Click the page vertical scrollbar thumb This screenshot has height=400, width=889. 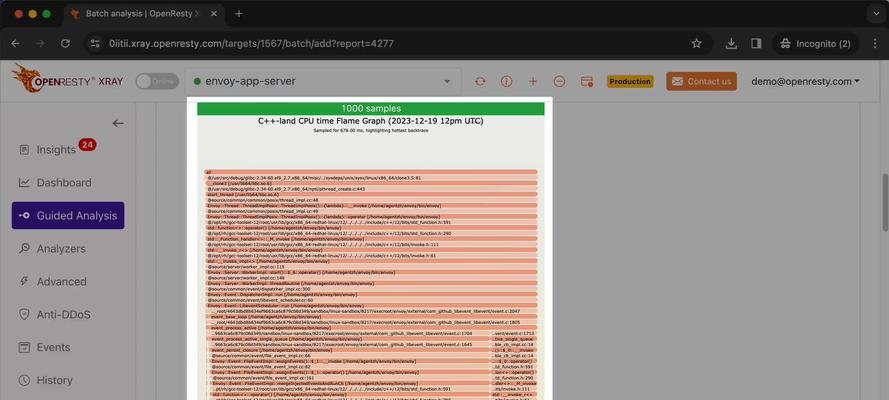[885, 202]
